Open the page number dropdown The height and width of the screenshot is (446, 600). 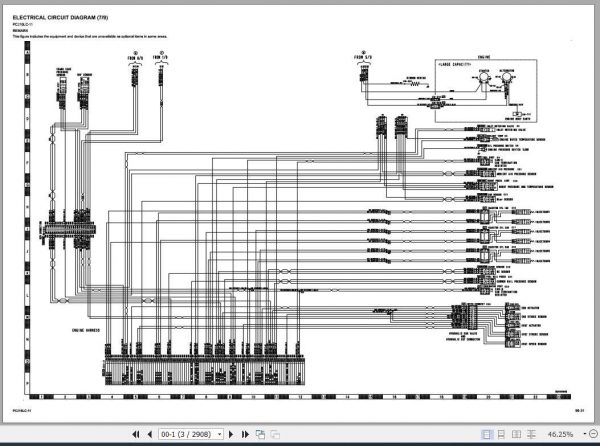220,434
